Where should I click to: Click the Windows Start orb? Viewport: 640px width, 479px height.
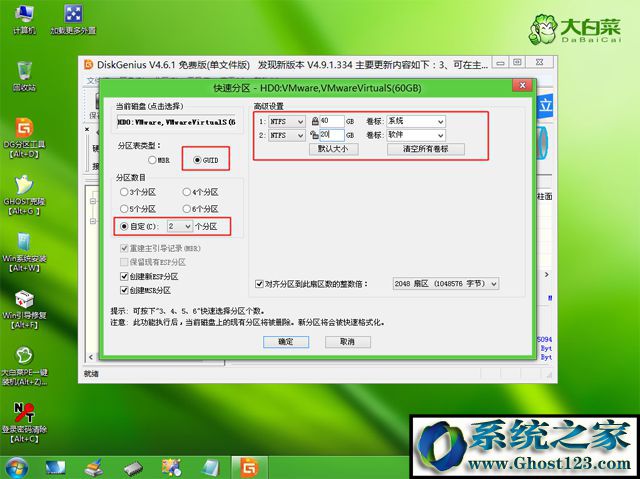16,468
